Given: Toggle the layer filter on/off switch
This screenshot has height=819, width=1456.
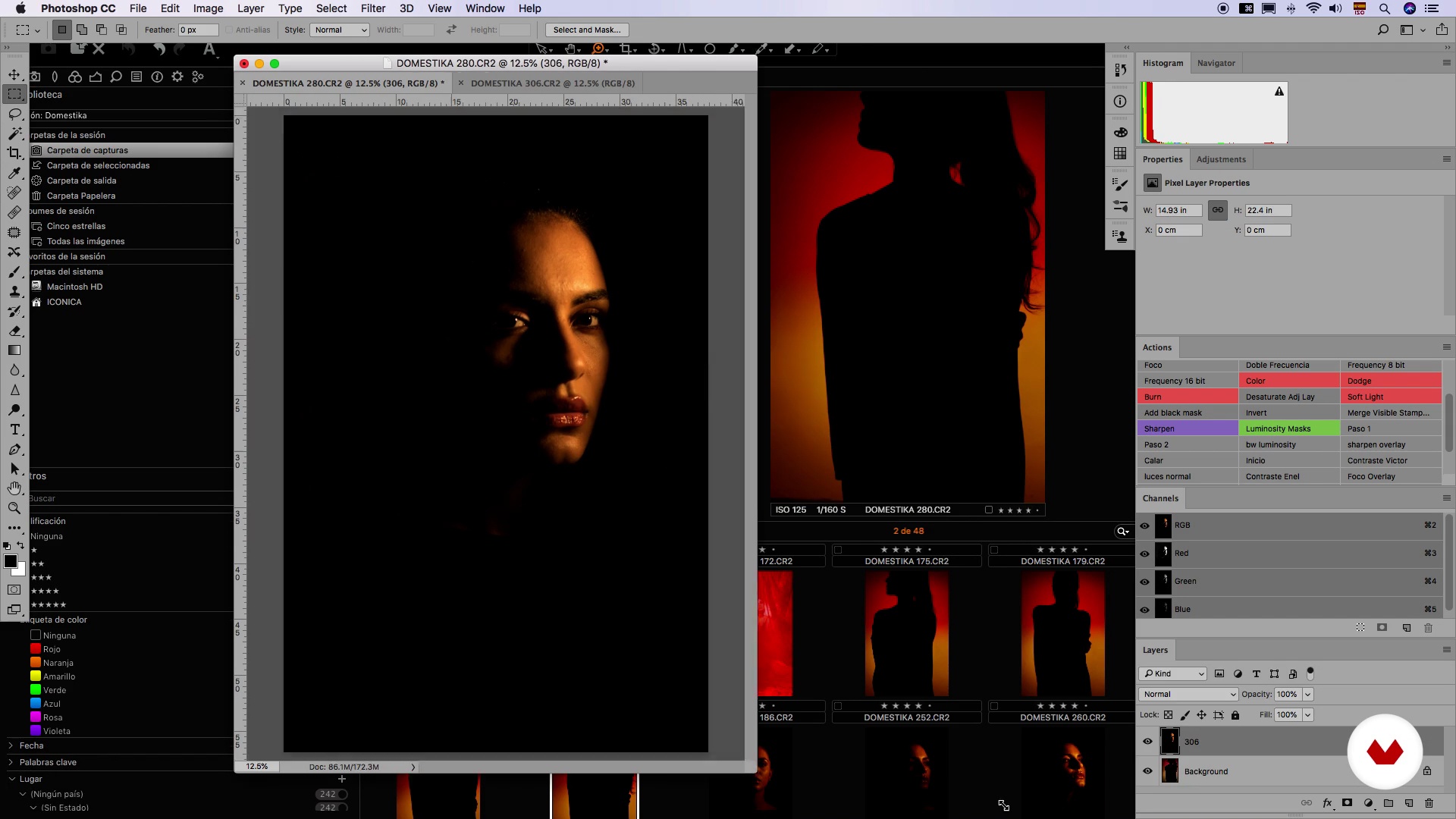Looking at the screenshot, I should click(x=1310, y=673).
